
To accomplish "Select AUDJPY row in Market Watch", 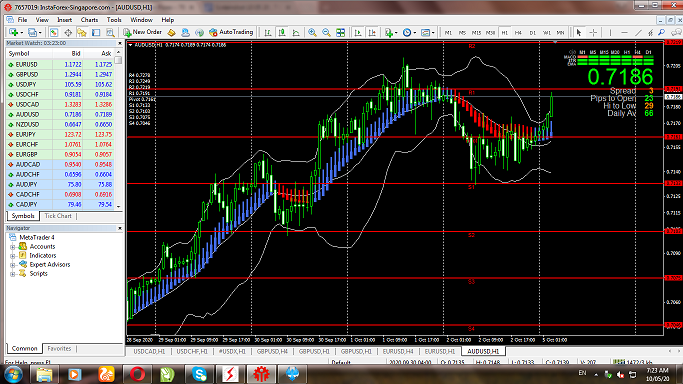I will click(x=60, y=185).
